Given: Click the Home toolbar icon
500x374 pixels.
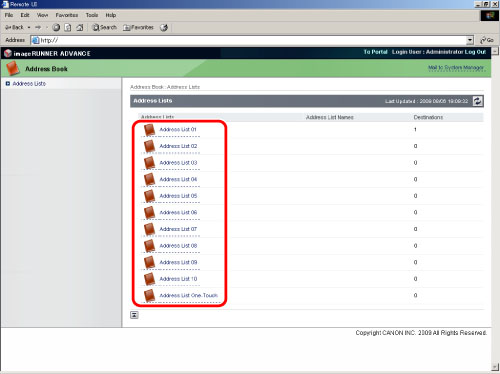Looking at the screenshot, I should tap(80, 27).
